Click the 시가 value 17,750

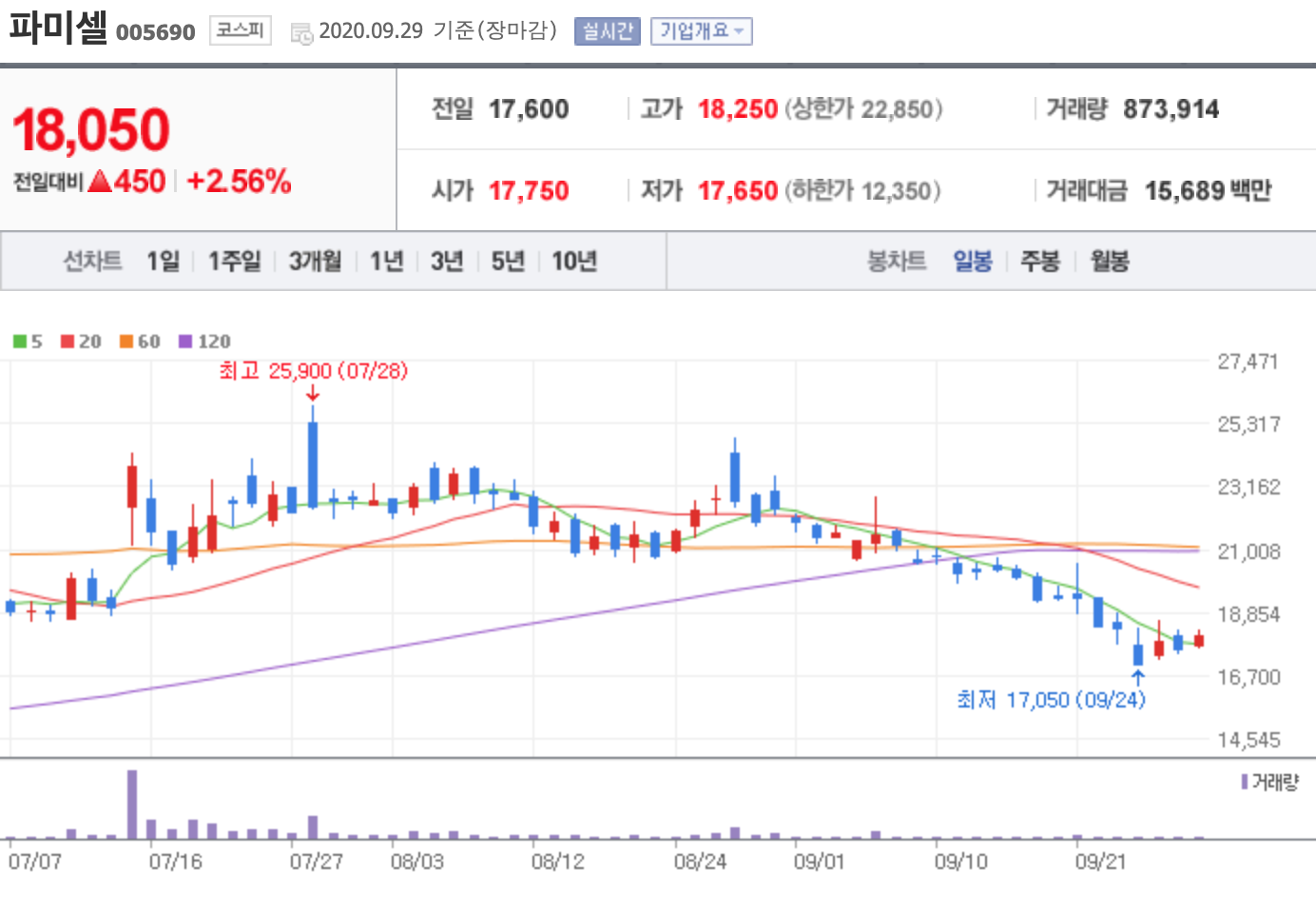529,191
